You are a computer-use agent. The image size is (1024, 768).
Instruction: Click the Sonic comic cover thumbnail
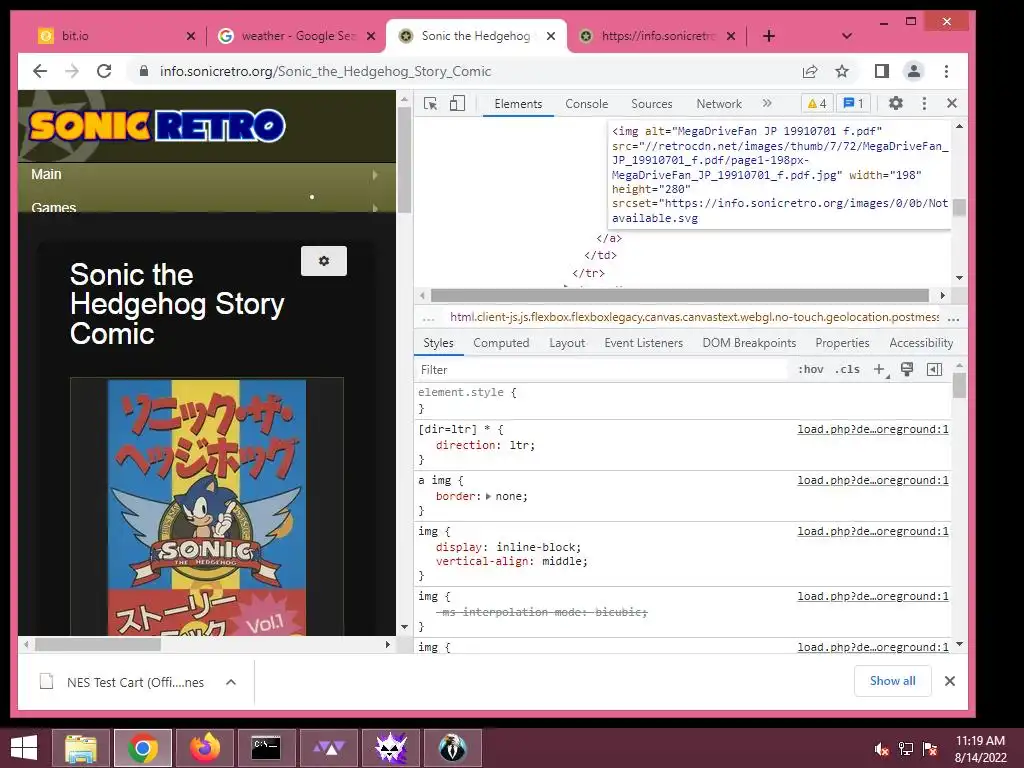click(206, 507)
